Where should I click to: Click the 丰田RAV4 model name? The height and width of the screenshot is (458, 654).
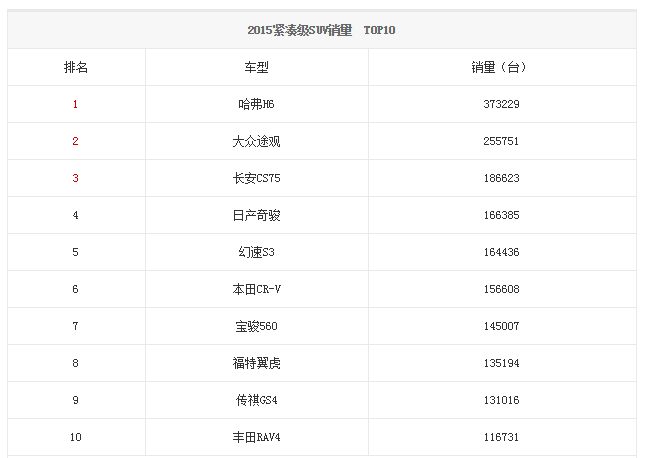tap(256, 437)
